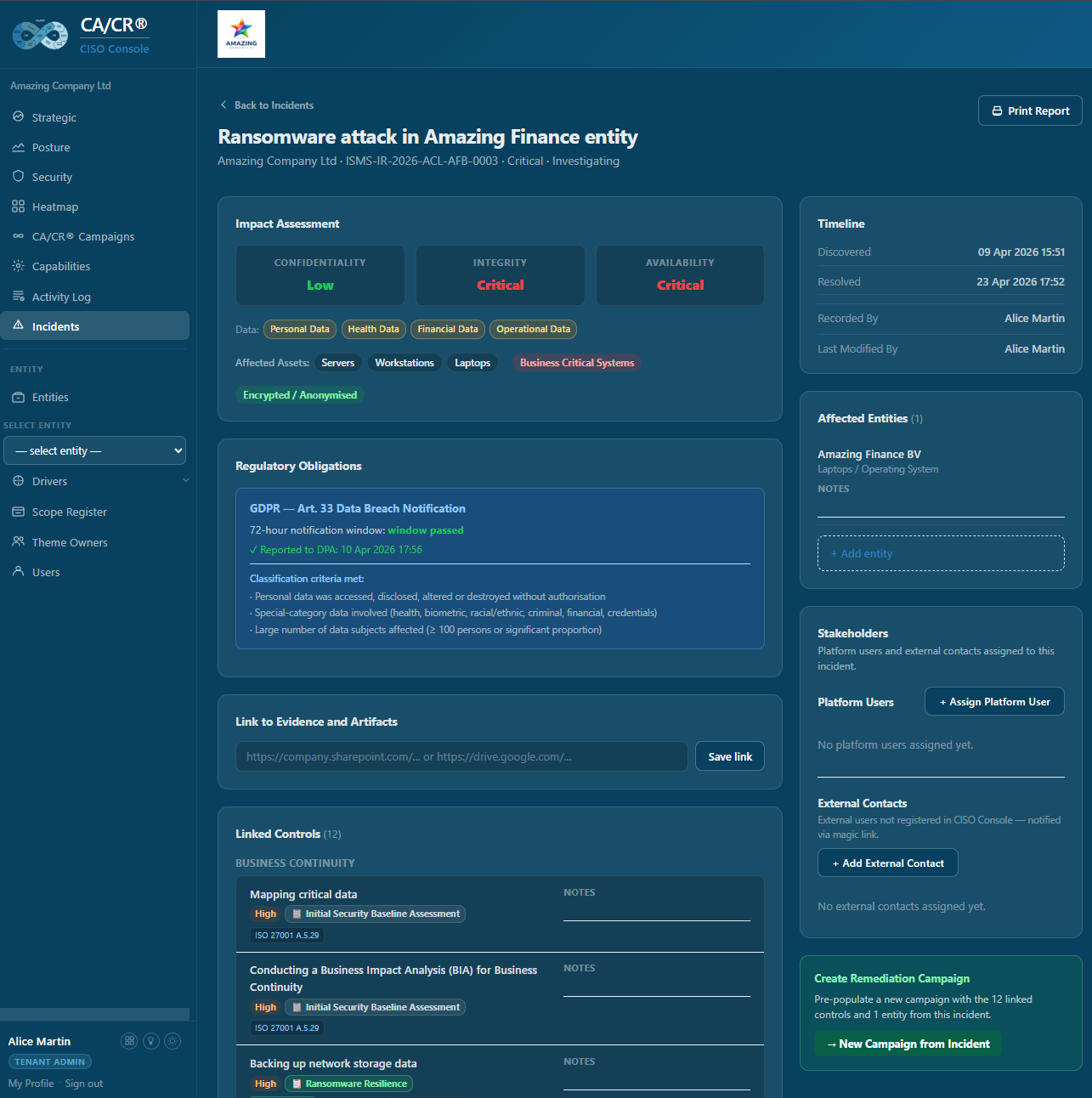This screenshot has width=1092, height=1098.
Task: Open Security via the shield icon
Action: [18, 177]
